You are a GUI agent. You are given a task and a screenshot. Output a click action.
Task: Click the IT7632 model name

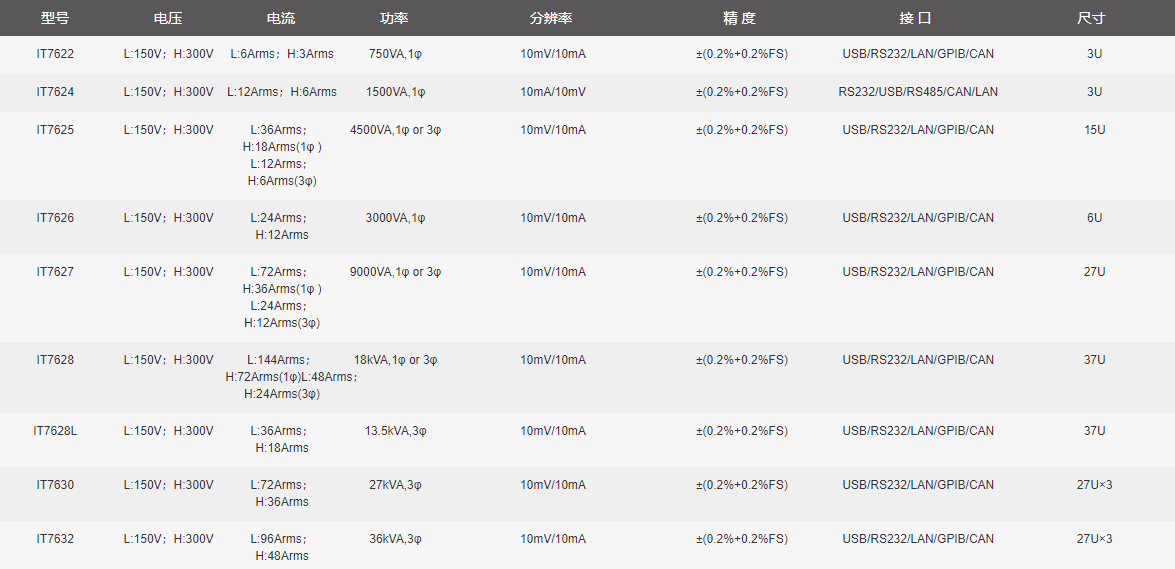pos(55,539)
